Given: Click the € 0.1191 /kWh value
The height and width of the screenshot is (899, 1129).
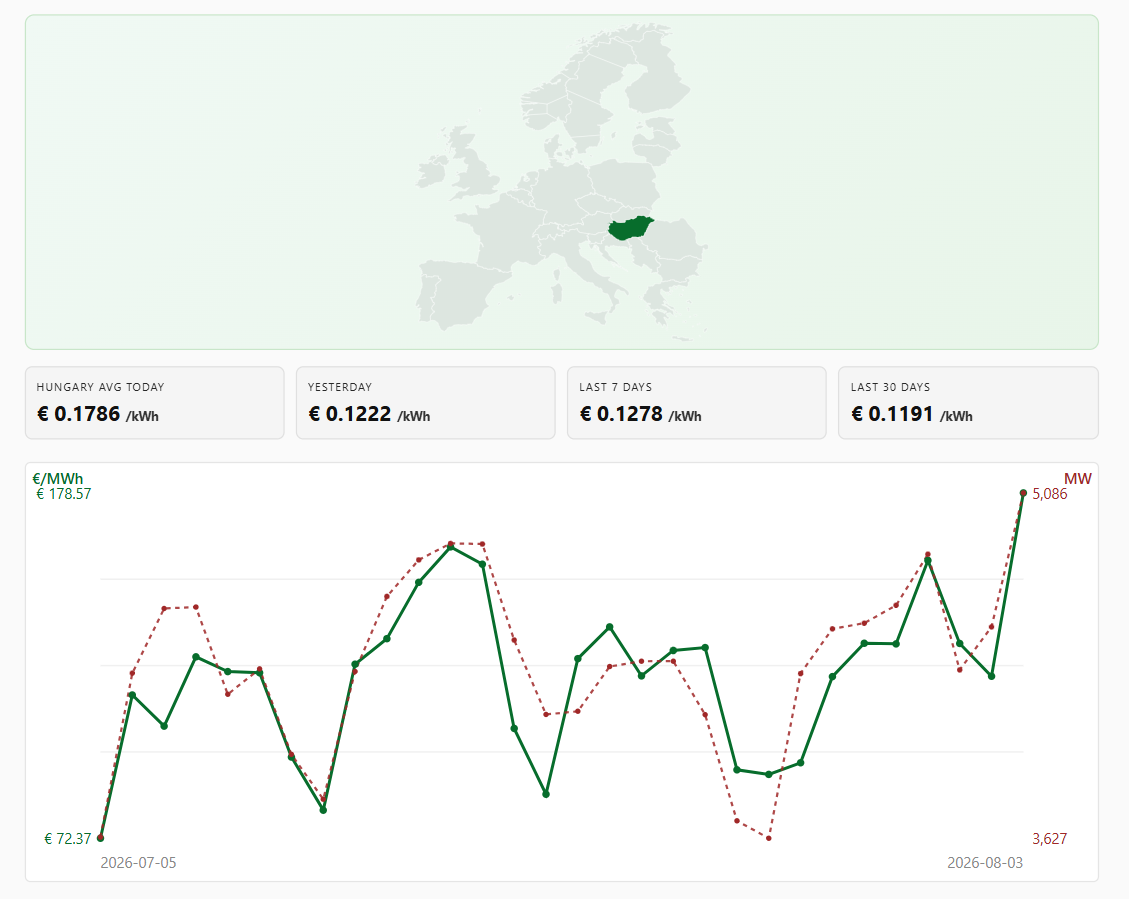Looking at the screenshot, I should pyautogui.click(x=912, y=414).
